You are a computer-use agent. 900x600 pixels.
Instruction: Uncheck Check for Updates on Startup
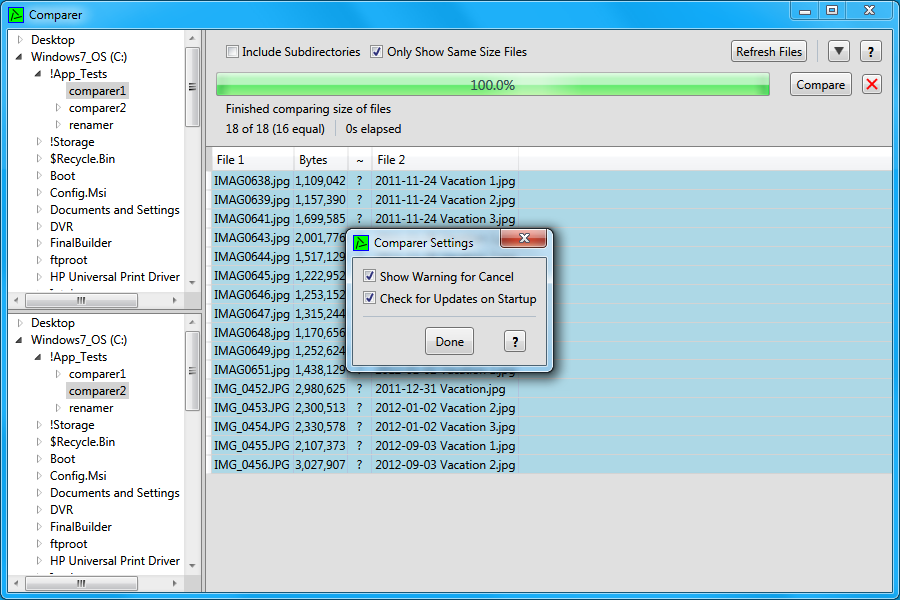tap(369, 297)
